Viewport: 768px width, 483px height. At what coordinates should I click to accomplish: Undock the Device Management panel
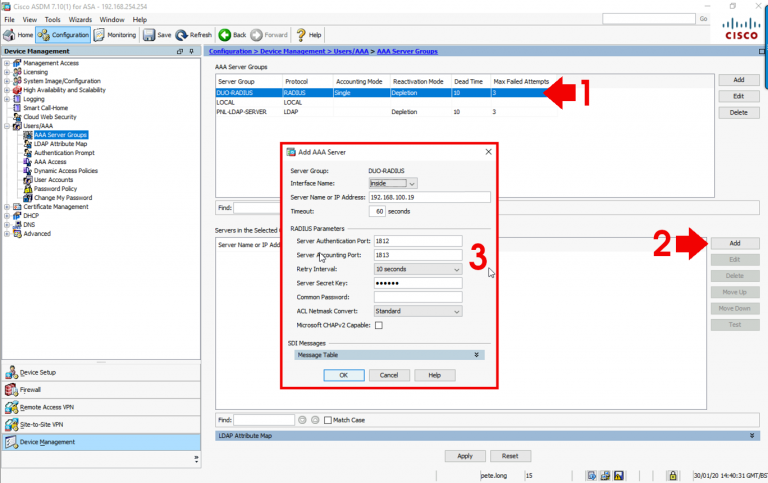(x=180, y=51)
